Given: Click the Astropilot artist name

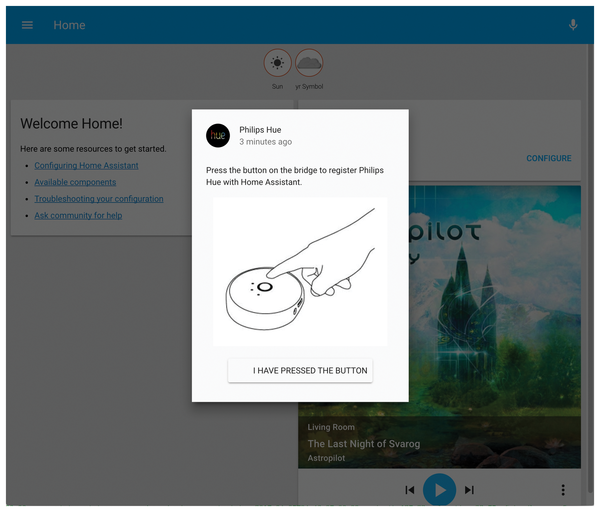Looking at the screenshot, I should (326, 458).
